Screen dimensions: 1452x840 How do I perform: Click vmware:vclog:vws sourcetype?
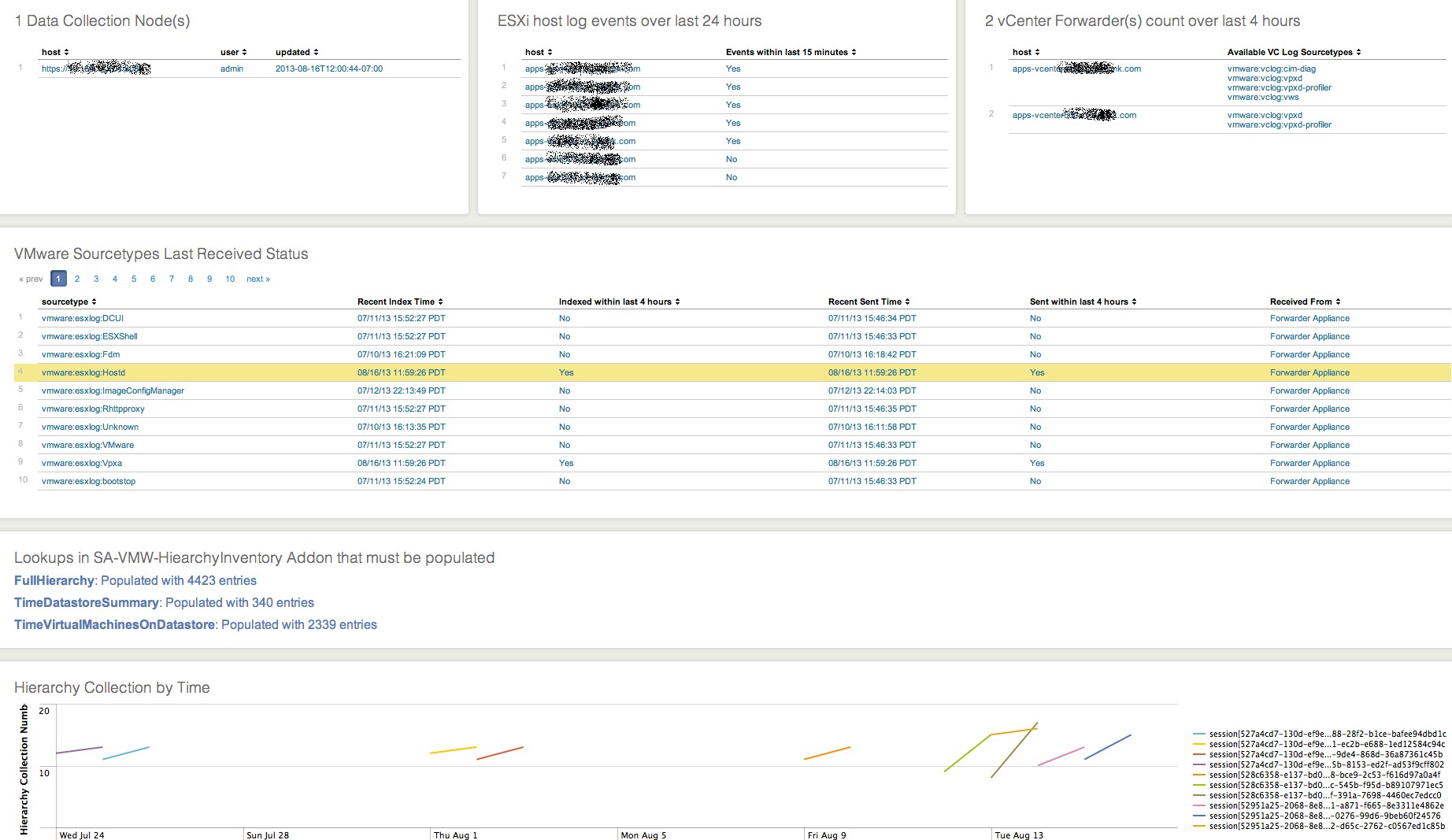click(x=1263, y=97)
